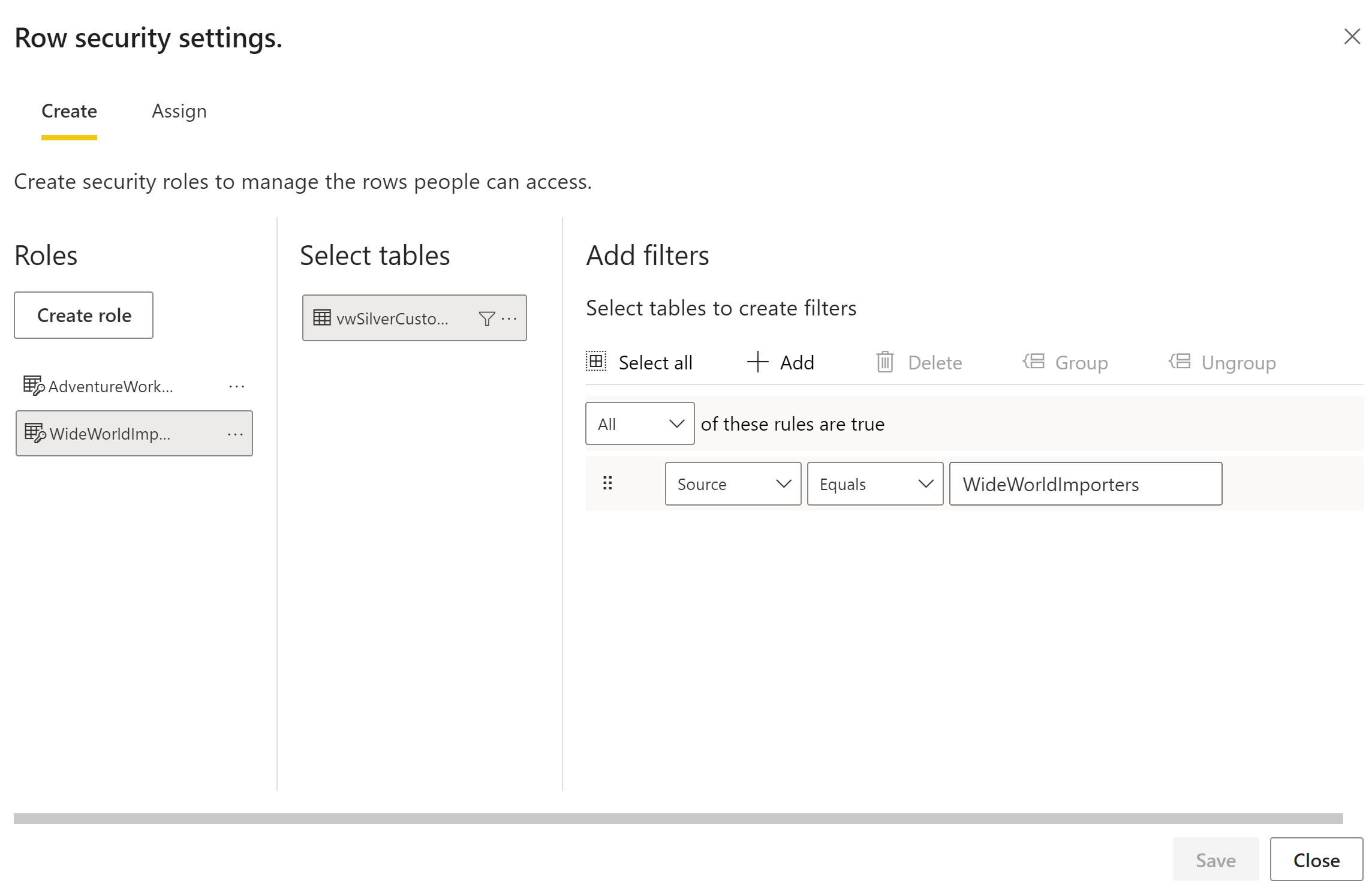Viewport: 1372px width, 890px height.
Task: Open more options for AdventureWork role
Action: pyautogui.click(x=237, y=387)
